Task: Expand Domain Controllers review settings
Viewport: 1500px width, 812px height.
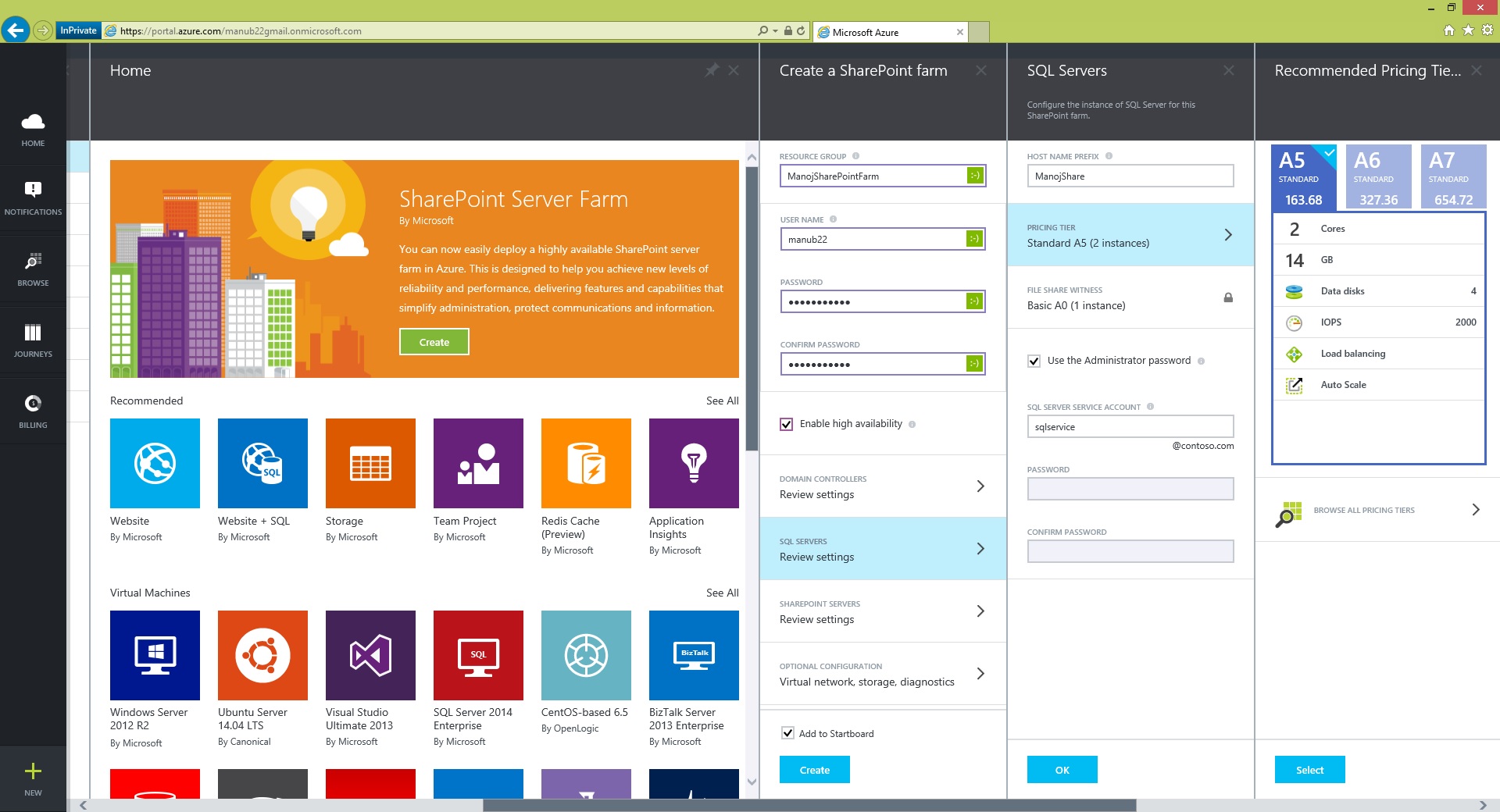Action: [883, 486]
